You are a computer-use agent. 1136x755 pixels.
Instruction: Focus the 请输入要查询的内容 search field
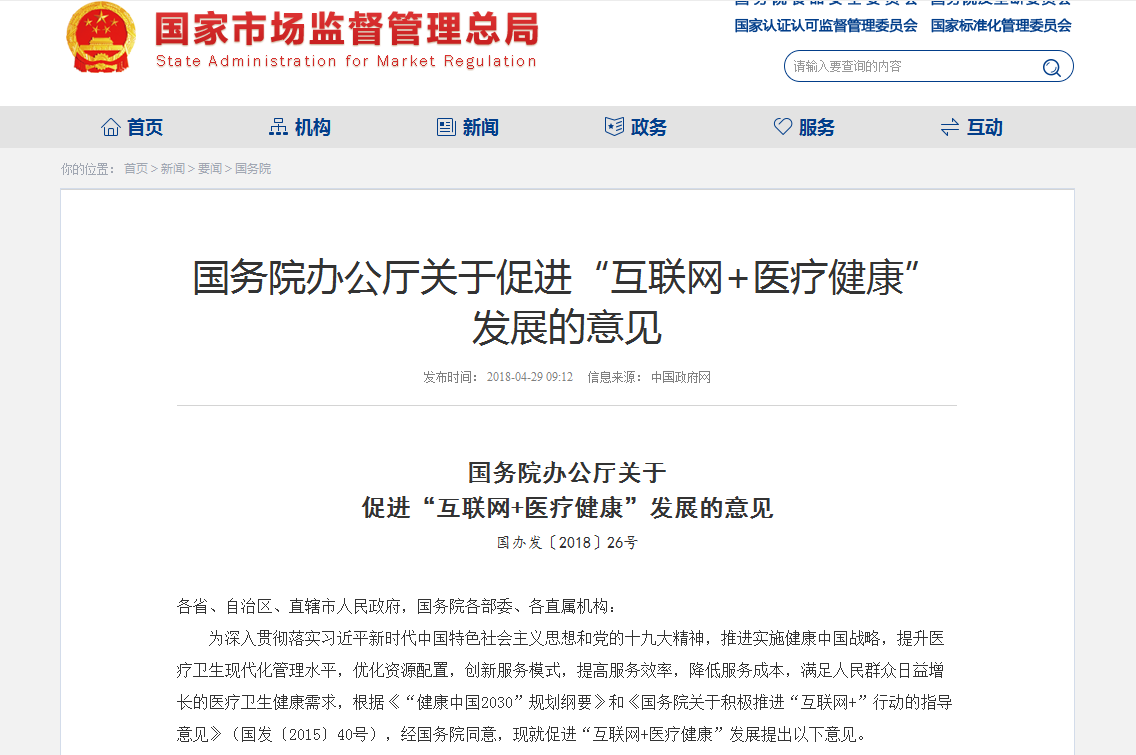point(910,67)
